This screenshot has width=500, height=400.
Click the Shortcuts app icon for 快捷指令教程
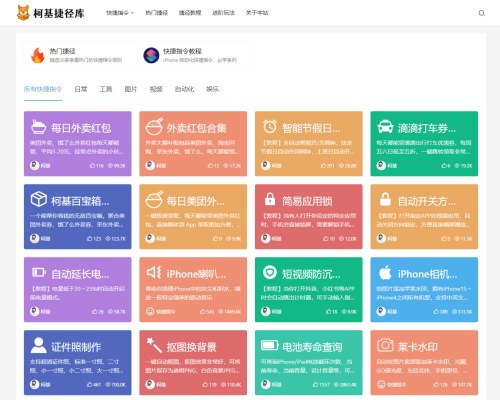pyautogui.click(x=151, y=55)
